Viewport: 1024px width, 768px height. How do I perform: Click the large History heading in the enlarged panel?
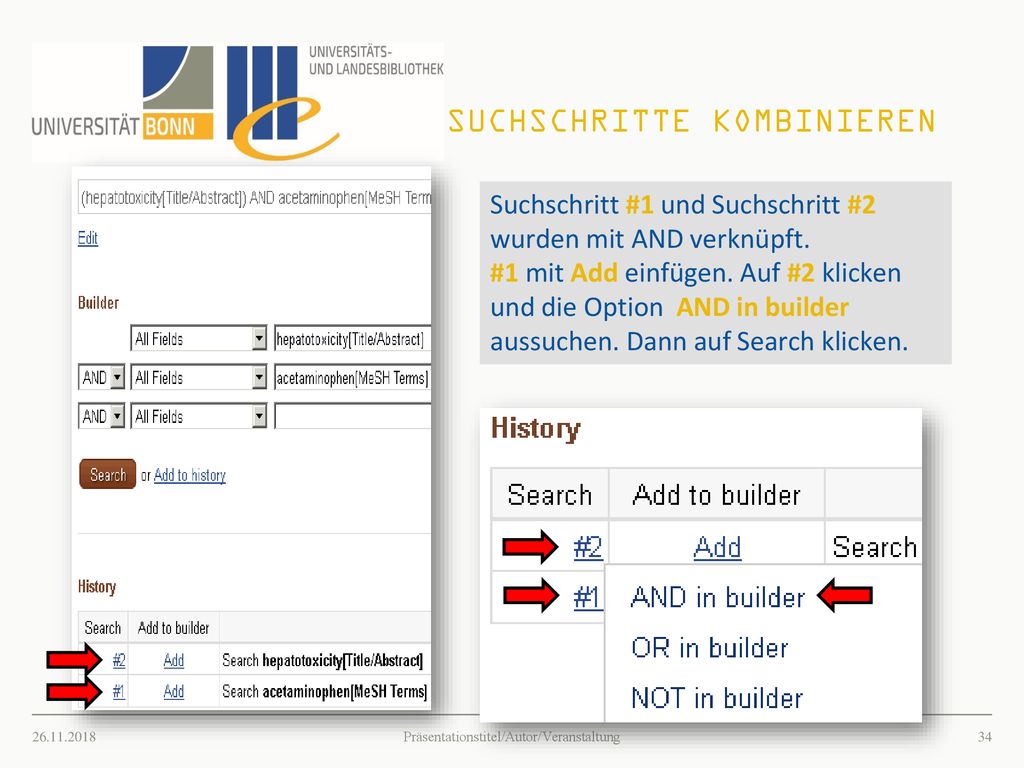point(536,429)
